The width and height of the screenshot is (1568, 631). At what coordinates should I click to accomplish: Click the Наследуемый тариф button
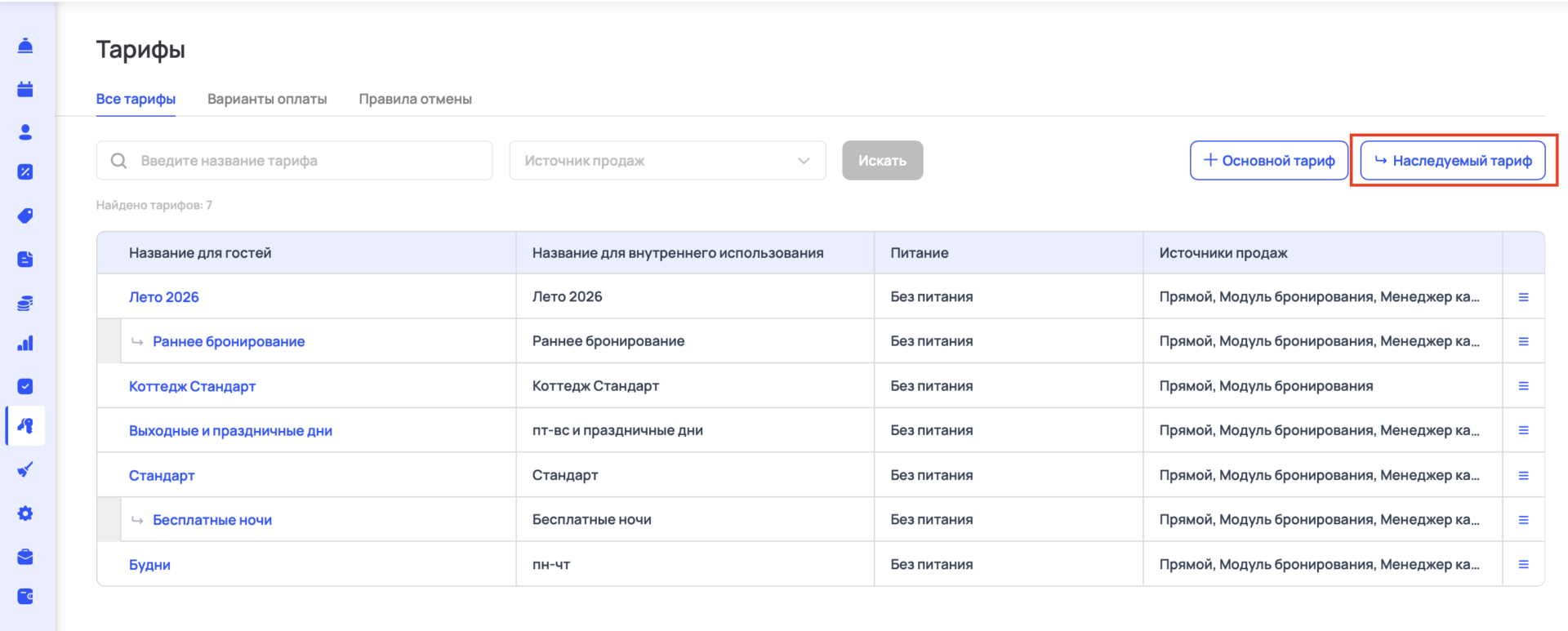1453,161
